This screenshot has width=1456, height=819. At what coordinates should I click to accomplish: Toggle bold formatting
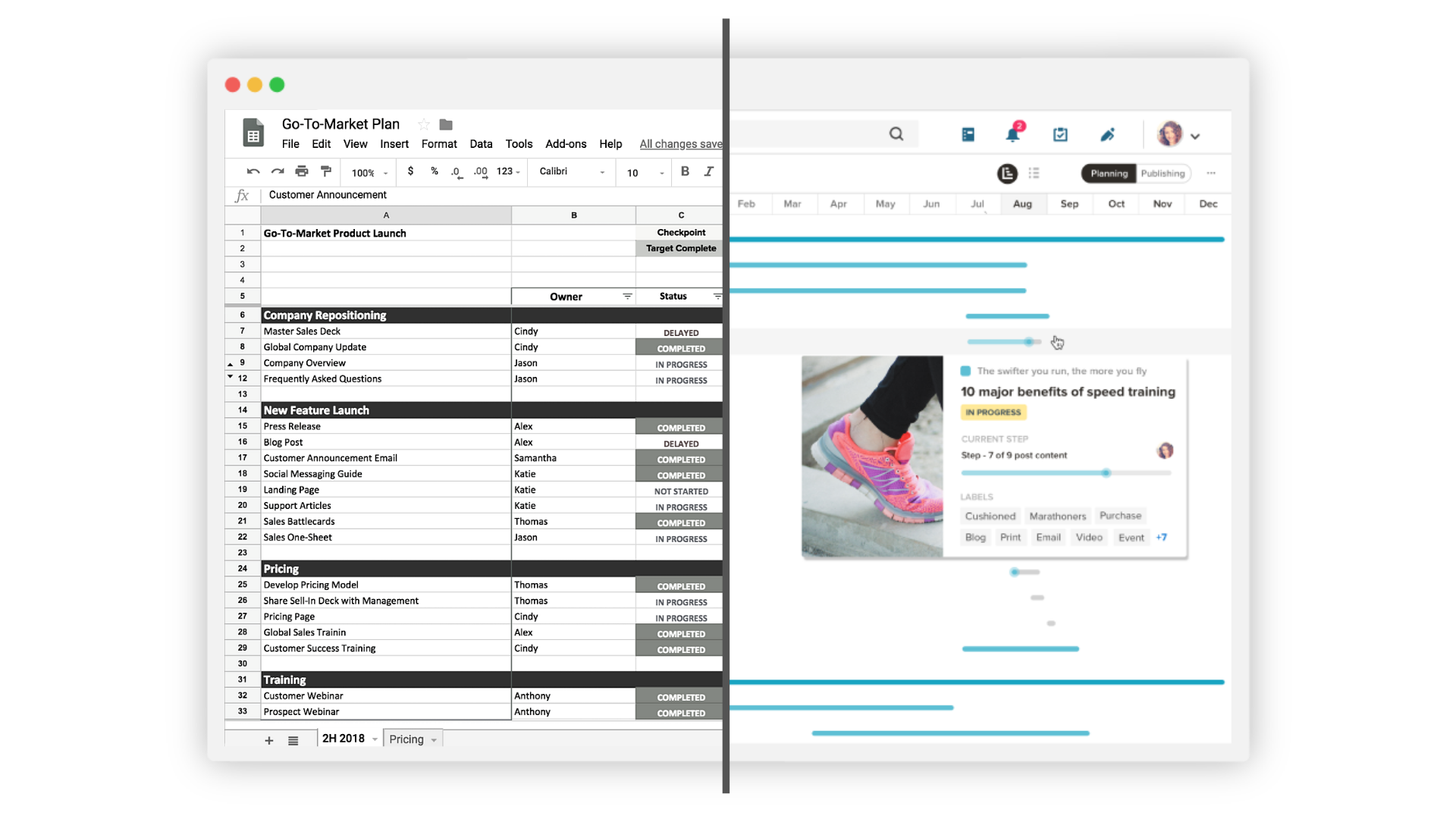(x=685, y=171)
